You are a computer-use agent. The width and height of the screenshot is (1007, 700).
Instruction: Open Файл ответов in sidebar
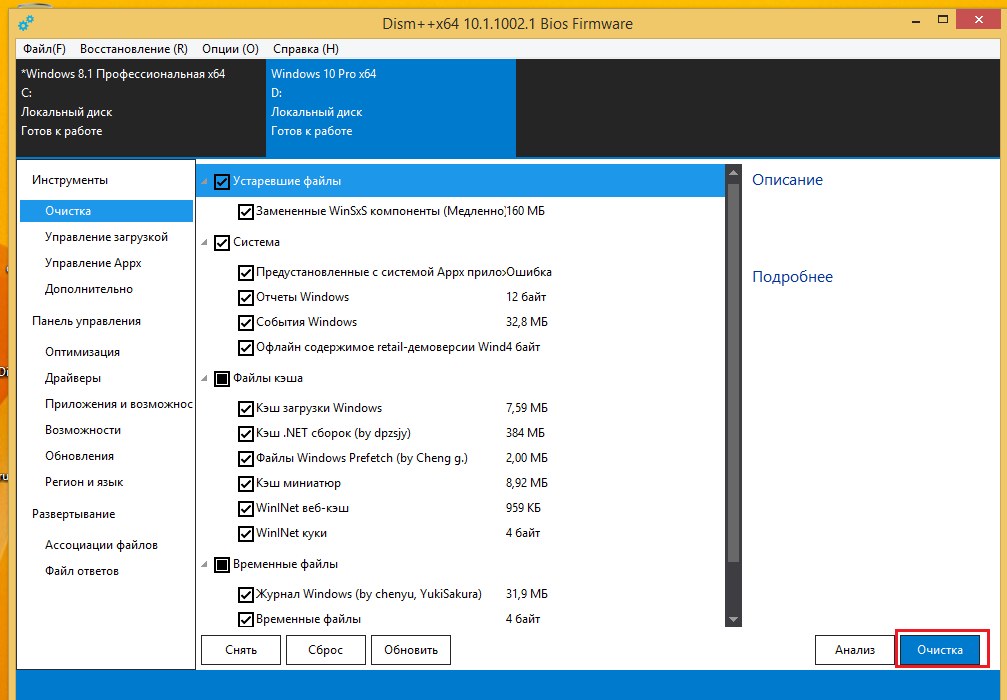click(82, 571)
